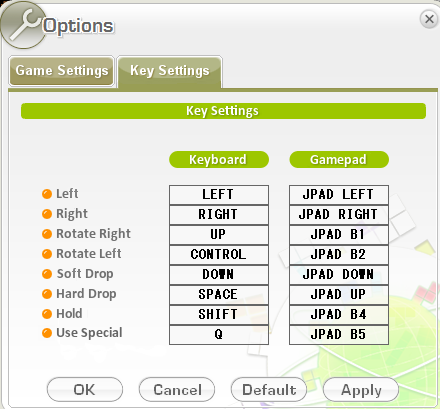Select the JPAD RIGHT gamepad field
Image resolution: width=440 pixels, height=409 pixels.
tap(339, 215)
